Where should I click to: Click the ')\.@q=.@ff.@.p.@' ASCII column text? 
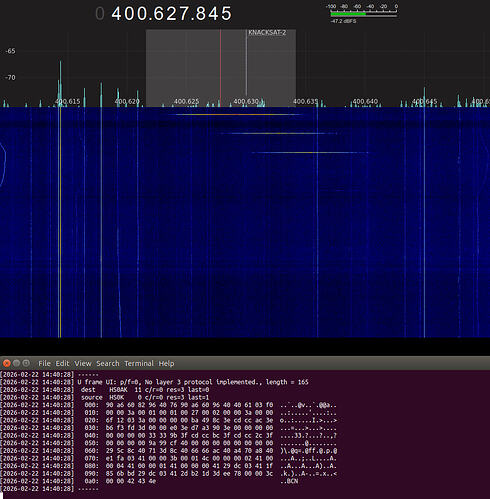(308, 451)
